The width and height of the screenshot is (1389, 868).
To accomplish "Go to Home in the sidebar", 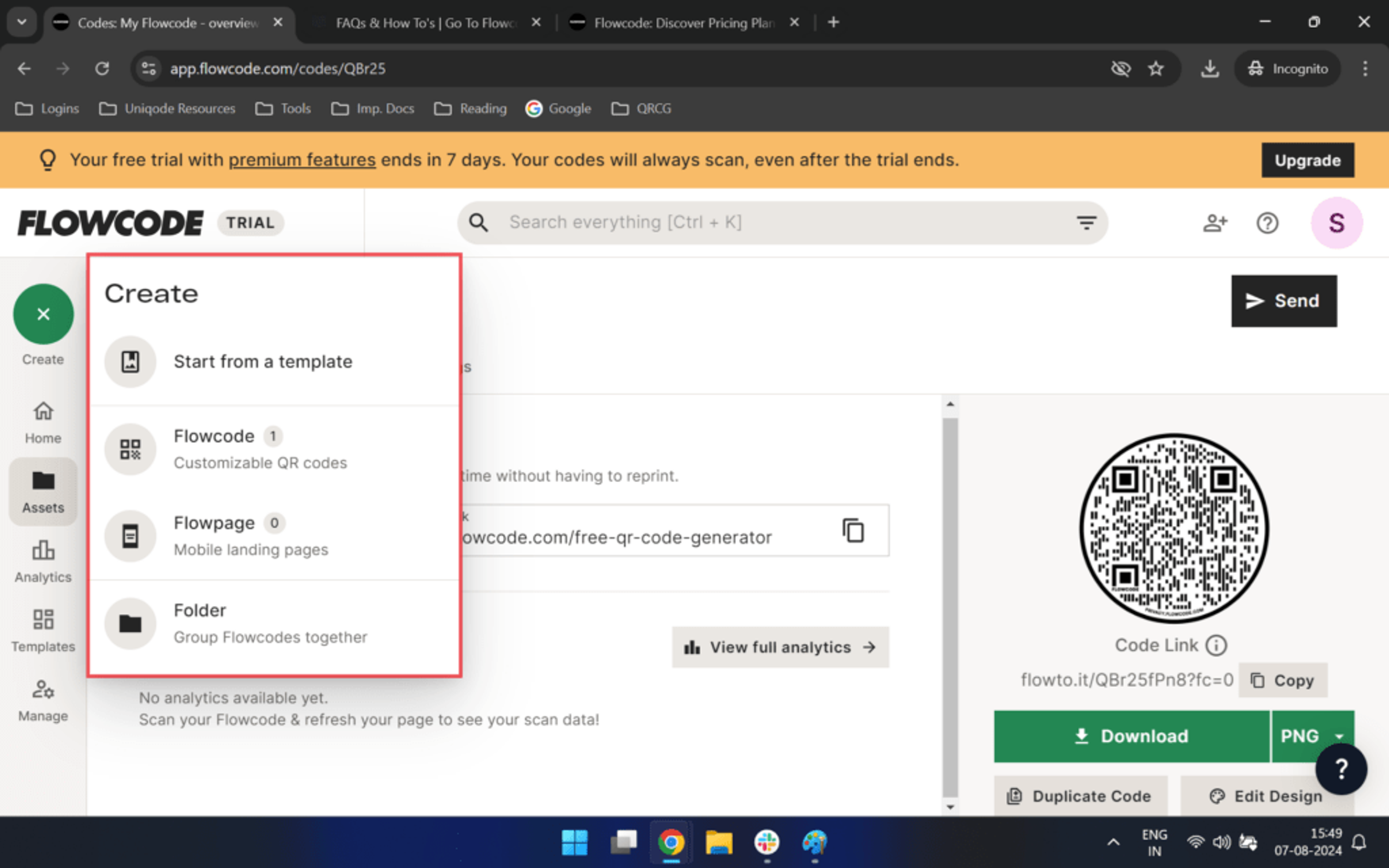I will click(43, 422).
